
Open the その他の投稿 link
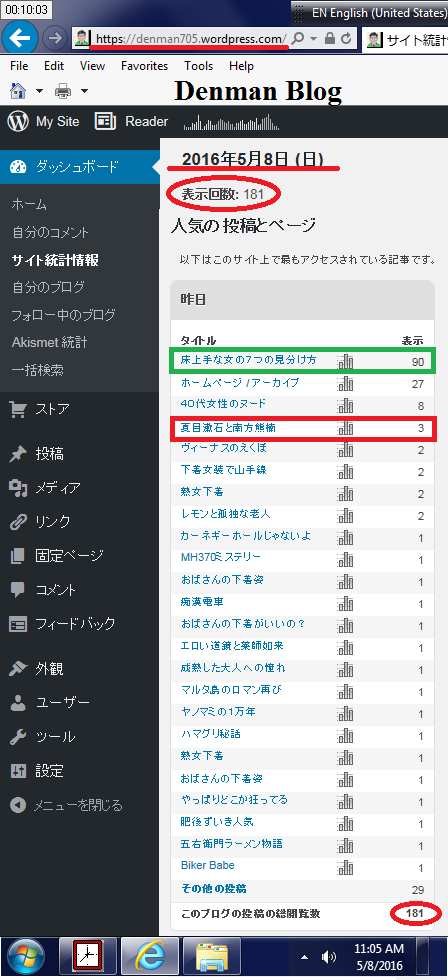click(x=213, y=888)
